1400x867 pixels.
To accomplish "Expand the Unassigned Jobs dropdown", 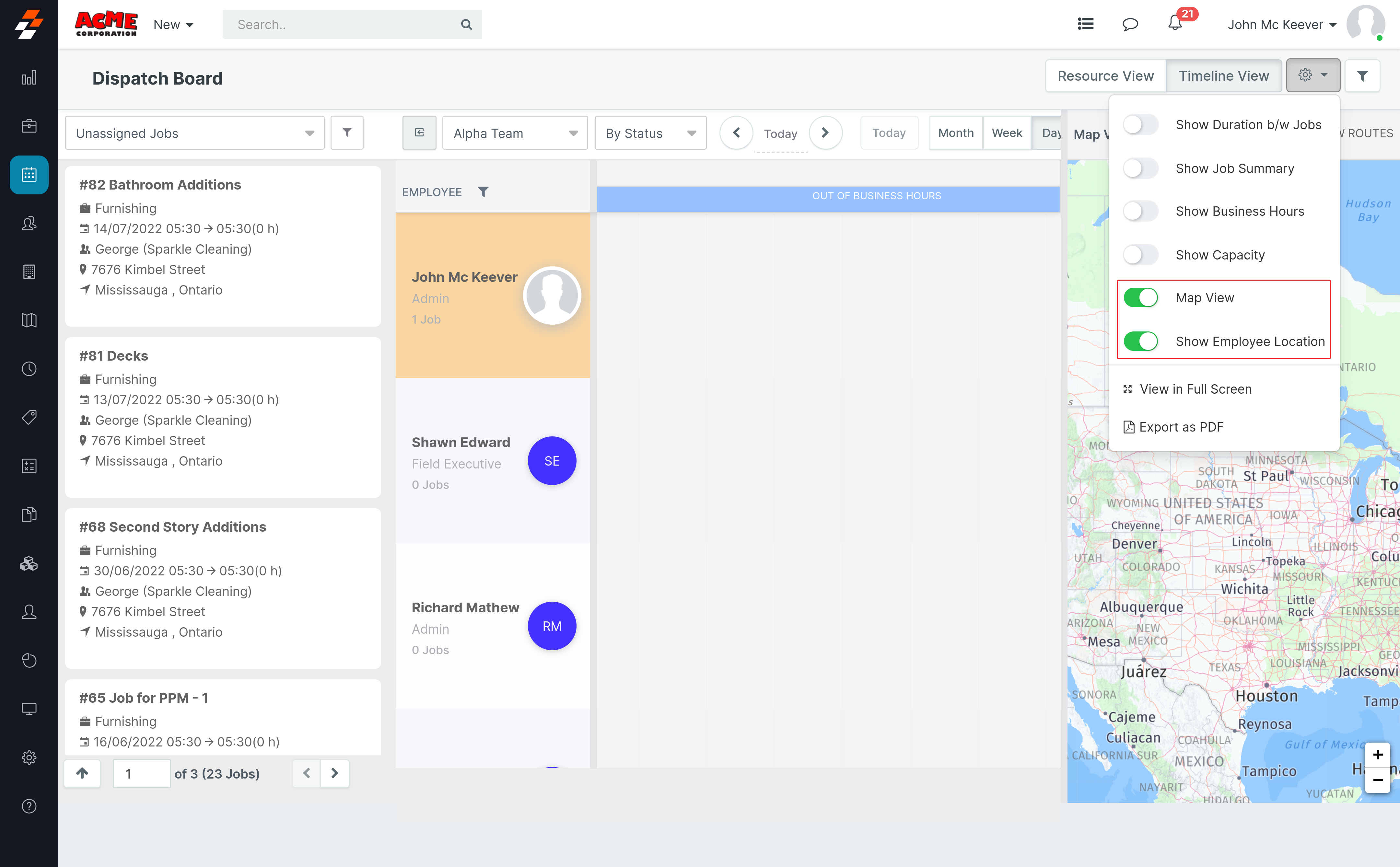I will click(x=194, y=133).
